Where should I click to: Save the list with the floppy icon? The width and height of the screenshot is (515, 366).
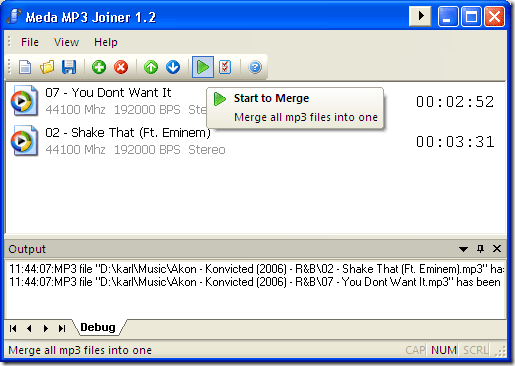[69, 67]
